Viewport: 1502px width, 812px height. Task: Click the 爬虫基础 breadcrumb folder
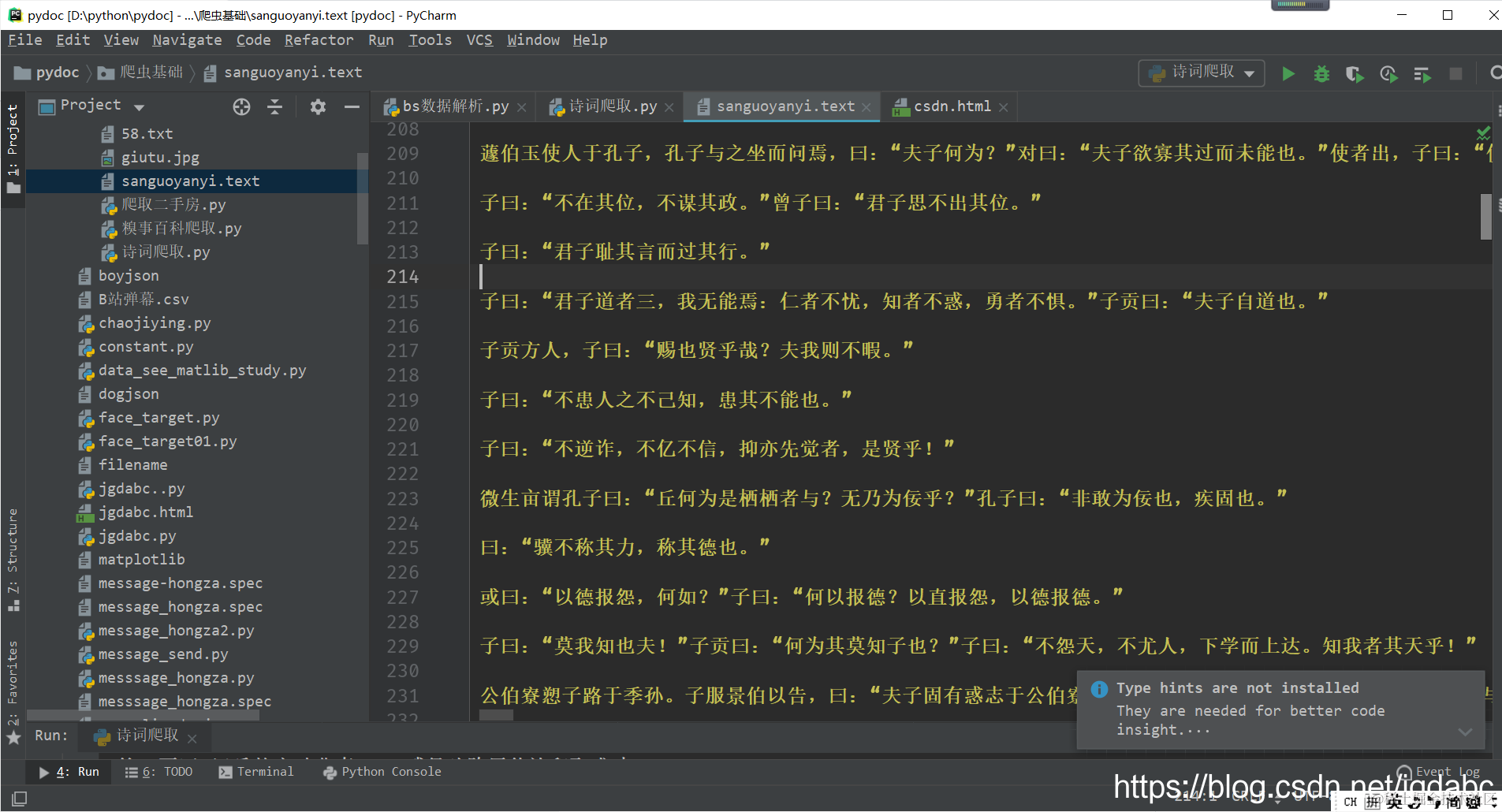tap(140, 73)
